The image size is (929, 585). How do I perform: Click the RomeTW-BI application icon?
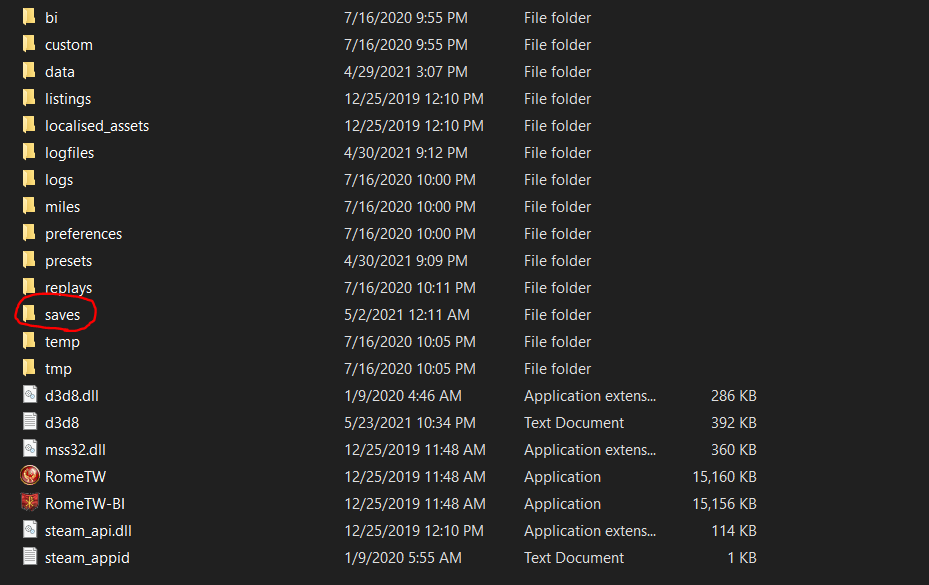[29, 504]
